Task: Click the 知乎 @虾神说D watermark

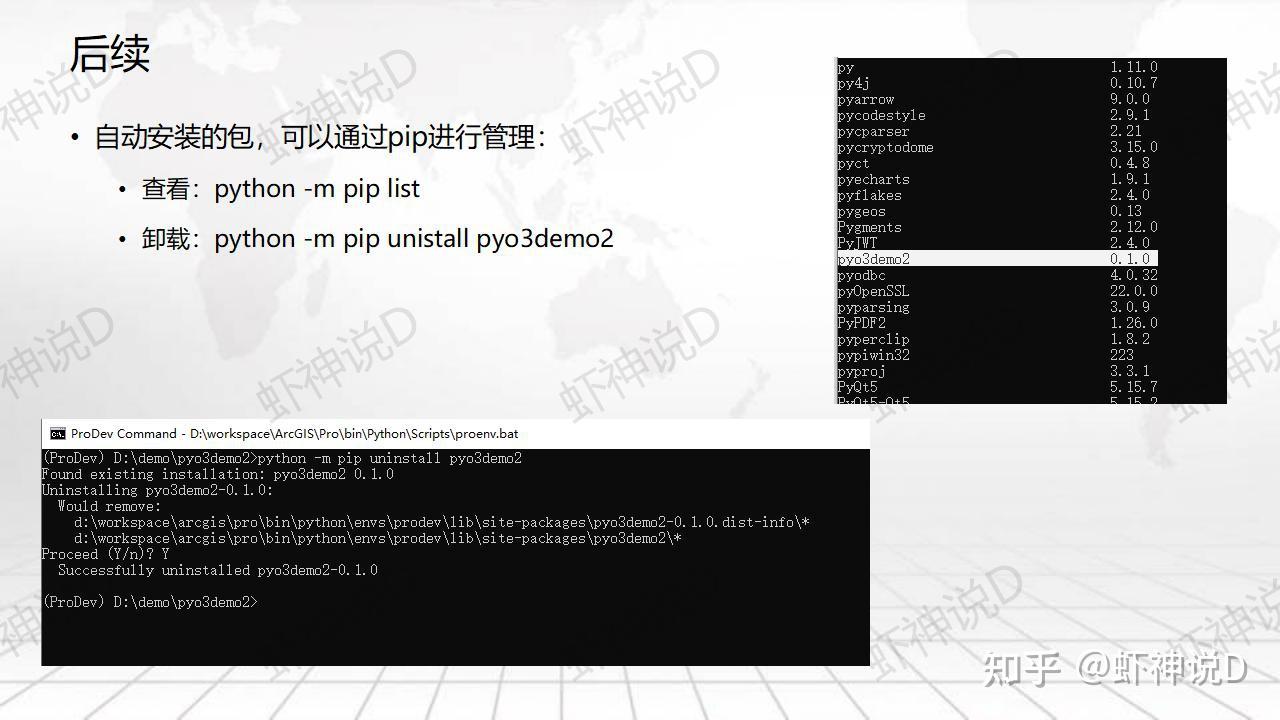Action: pos(1115,669)
